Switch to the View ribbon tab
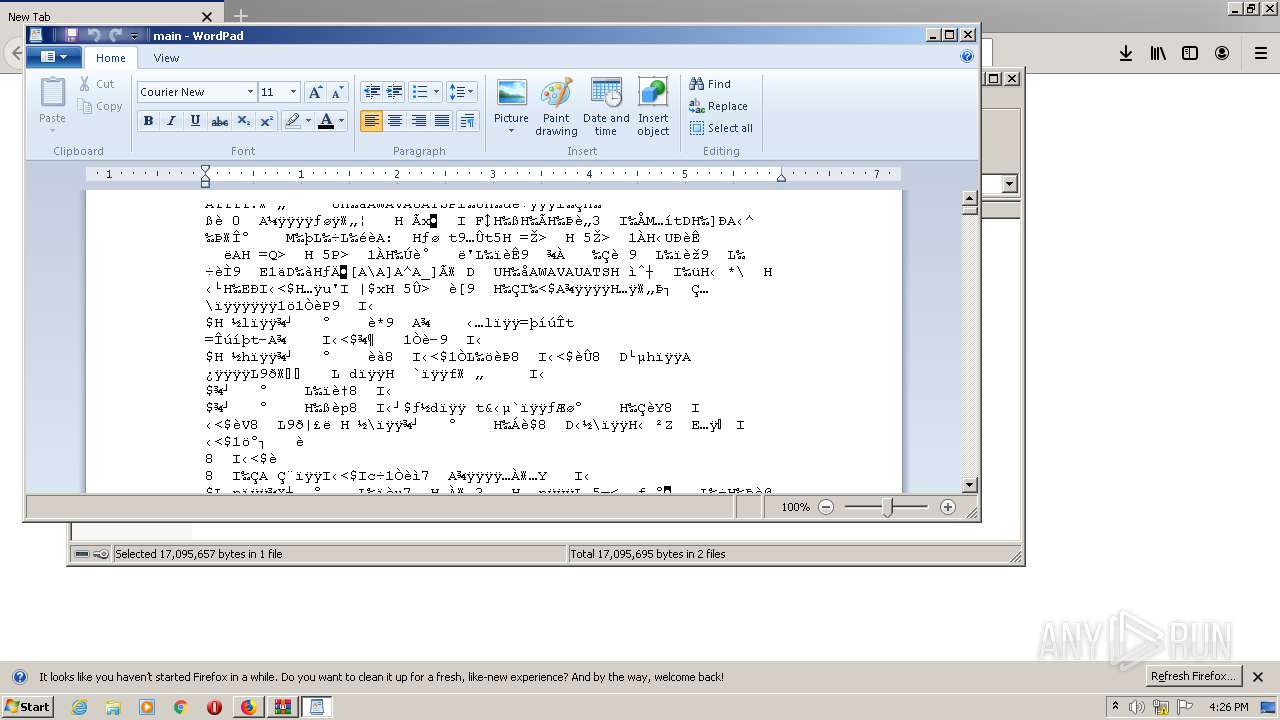1280x720 pixels. (166, 58)
